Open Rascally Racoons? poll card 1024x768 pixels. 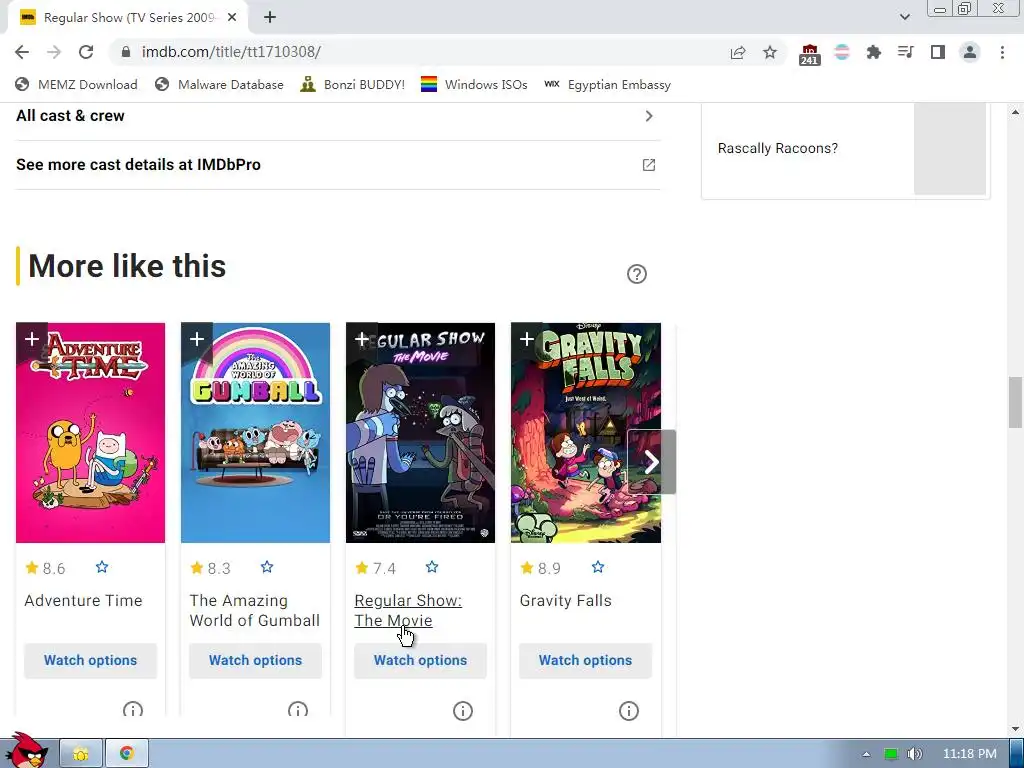846,150
